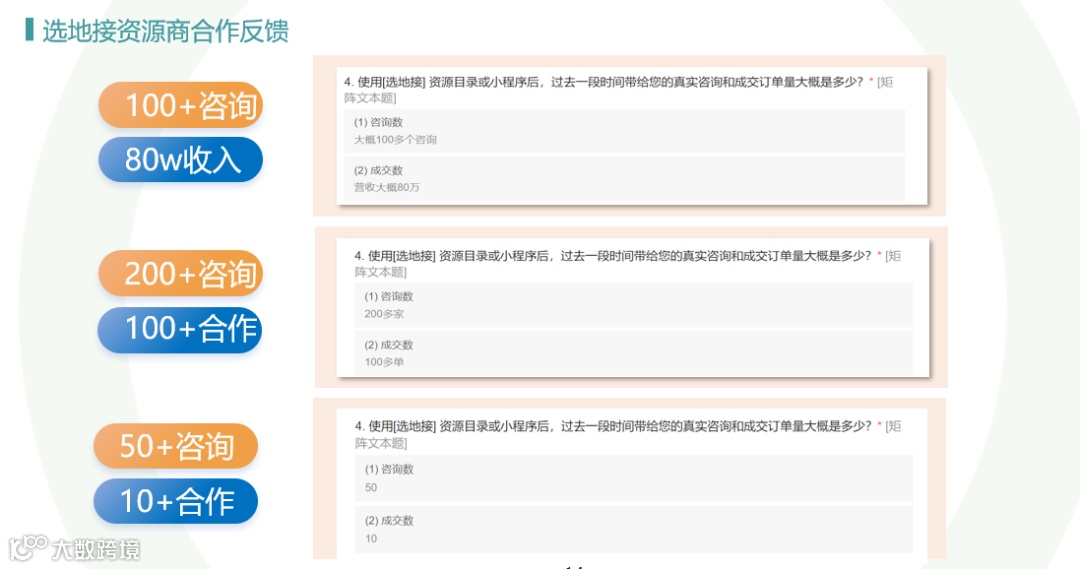Click the 咨询数 answer reading 50

click(371, 488)
